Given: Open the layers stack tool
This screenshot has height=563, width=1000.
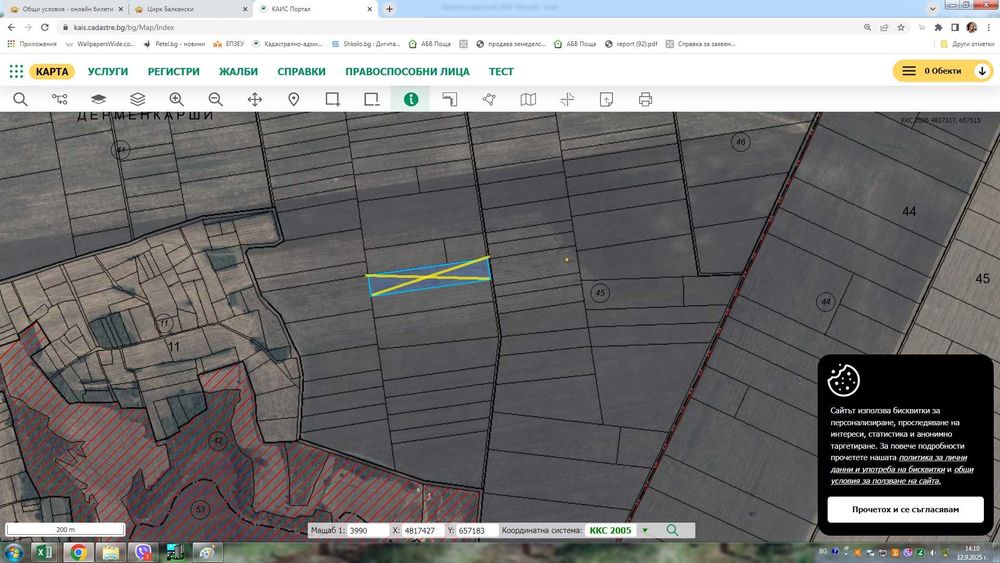Looking at the screenshot, I should pos(138,99).
